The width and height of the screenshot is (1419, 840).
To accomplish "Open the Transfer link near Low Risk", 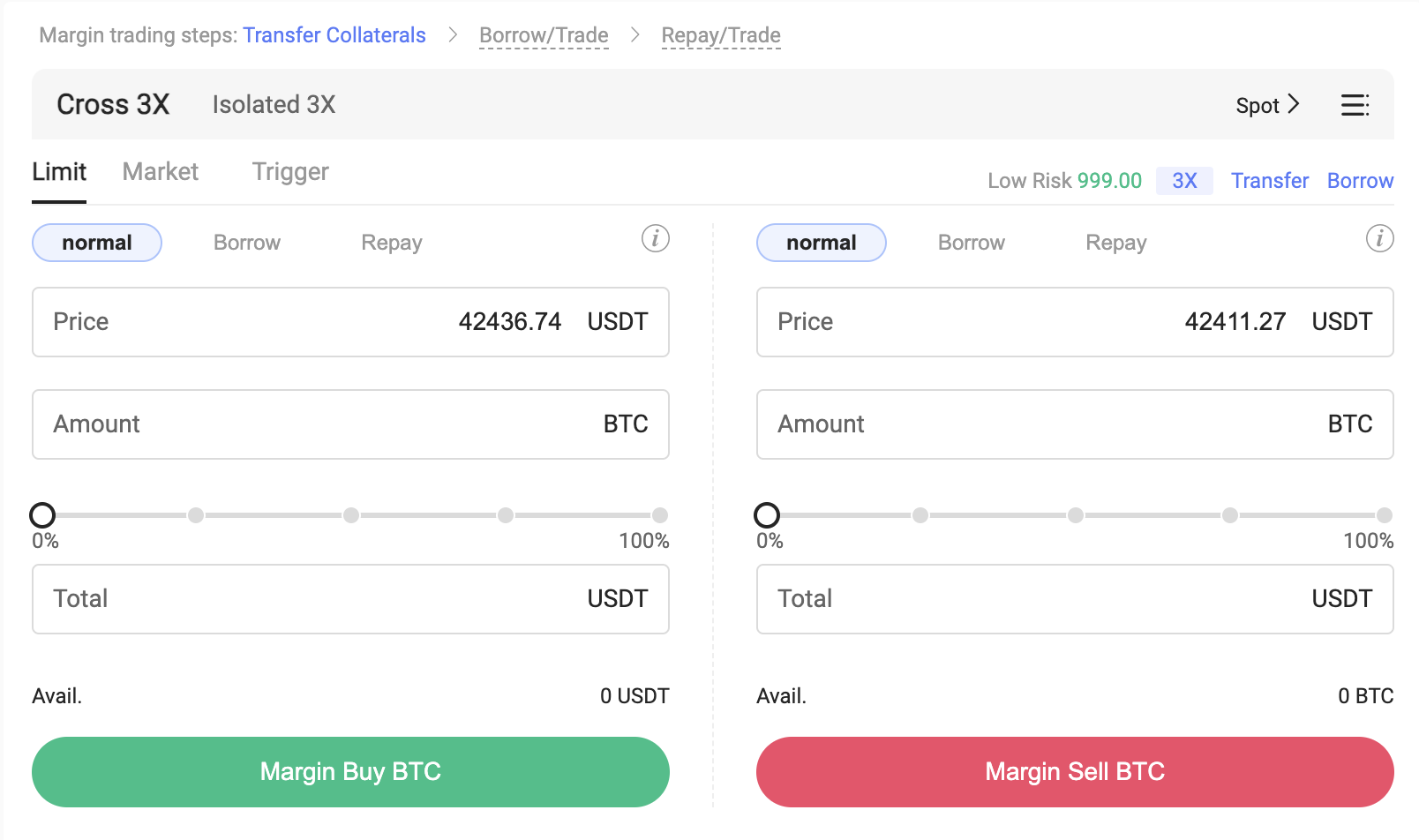I will click(x=1270, y=181).
